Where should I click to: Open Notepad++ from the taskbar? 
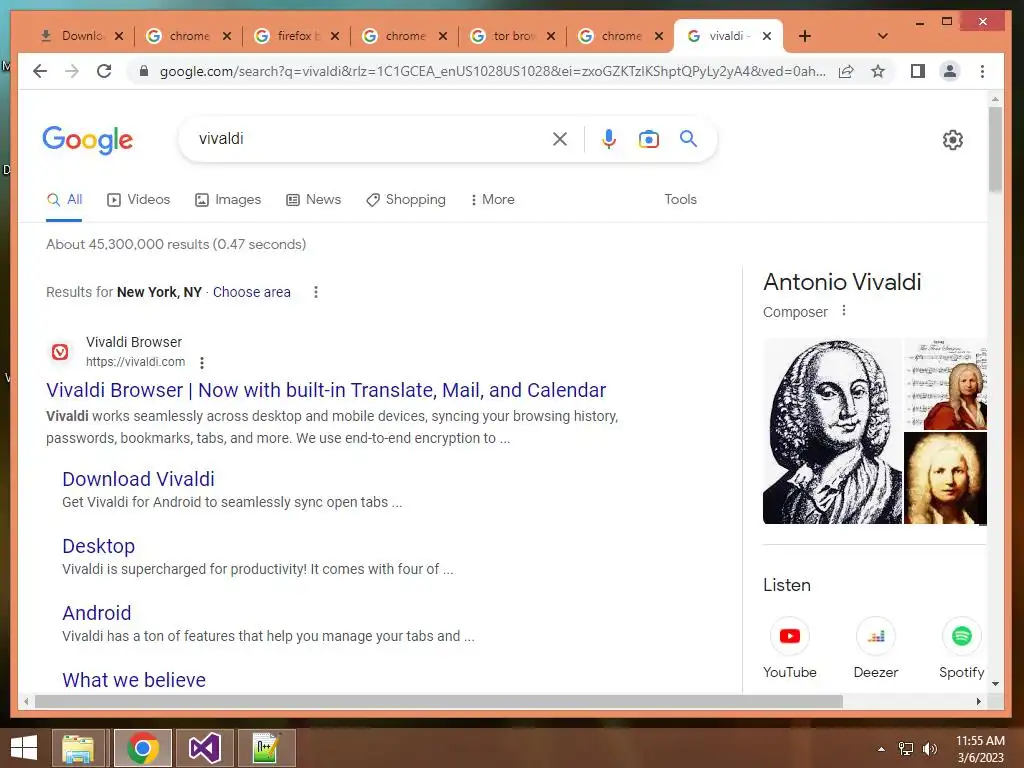pos(266,748)
